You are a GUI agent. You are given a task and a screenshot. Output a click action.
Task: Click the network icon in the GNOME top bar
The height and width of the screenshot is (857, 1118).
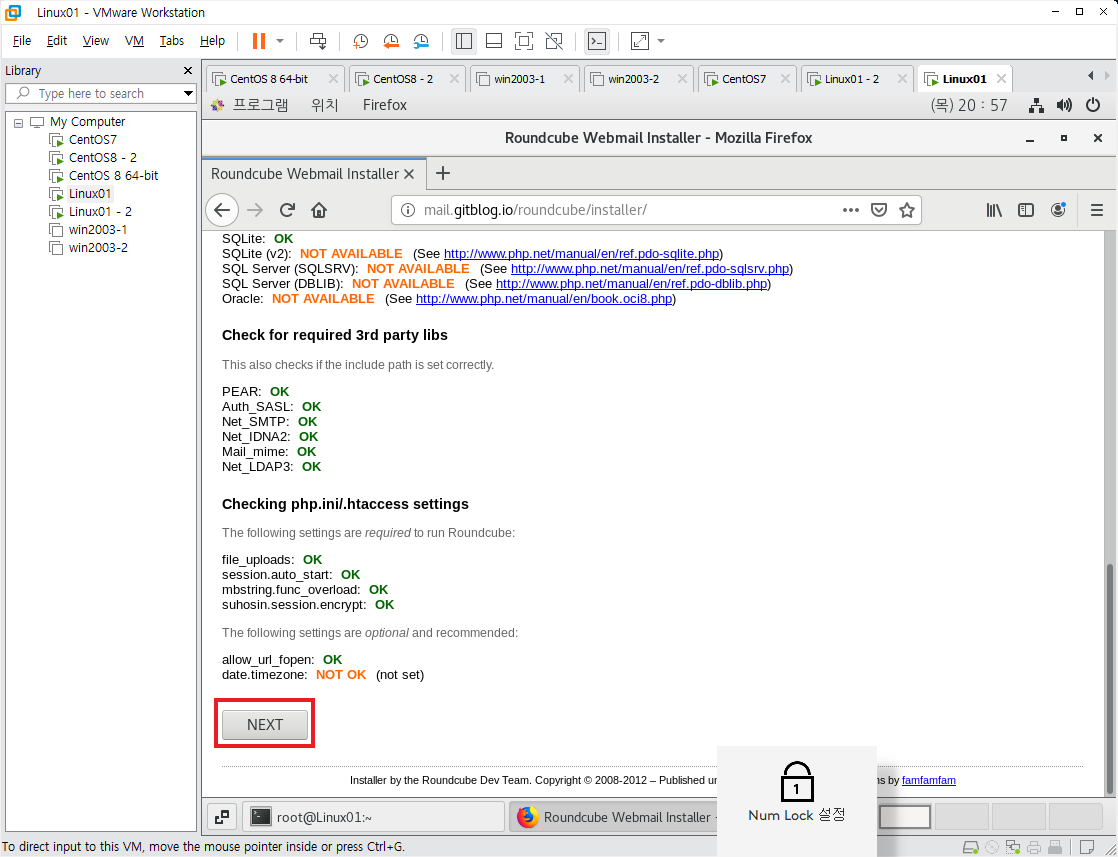[x=1037, y=106]
